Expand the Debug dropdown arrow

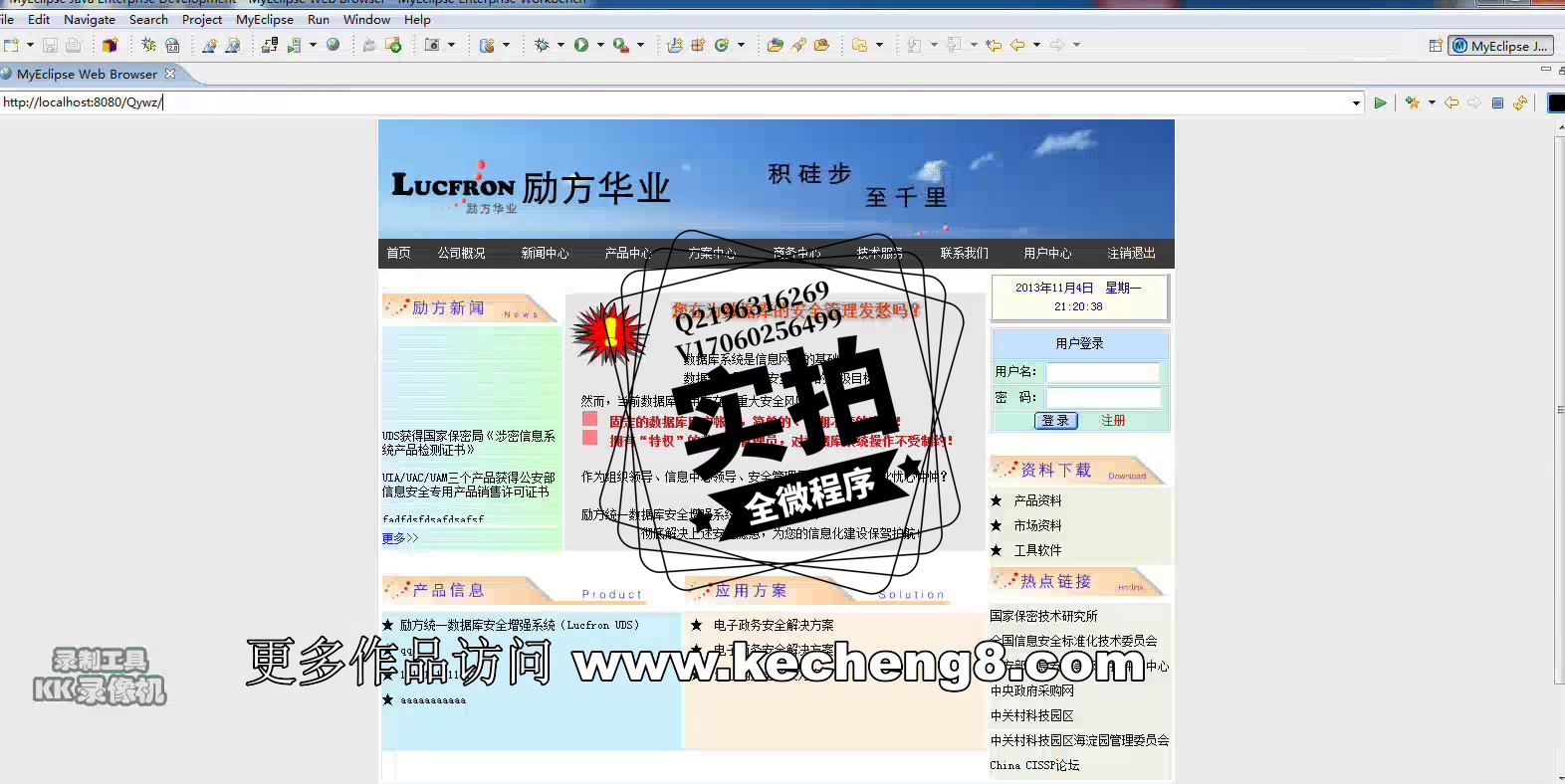click(x=560, y=45)
